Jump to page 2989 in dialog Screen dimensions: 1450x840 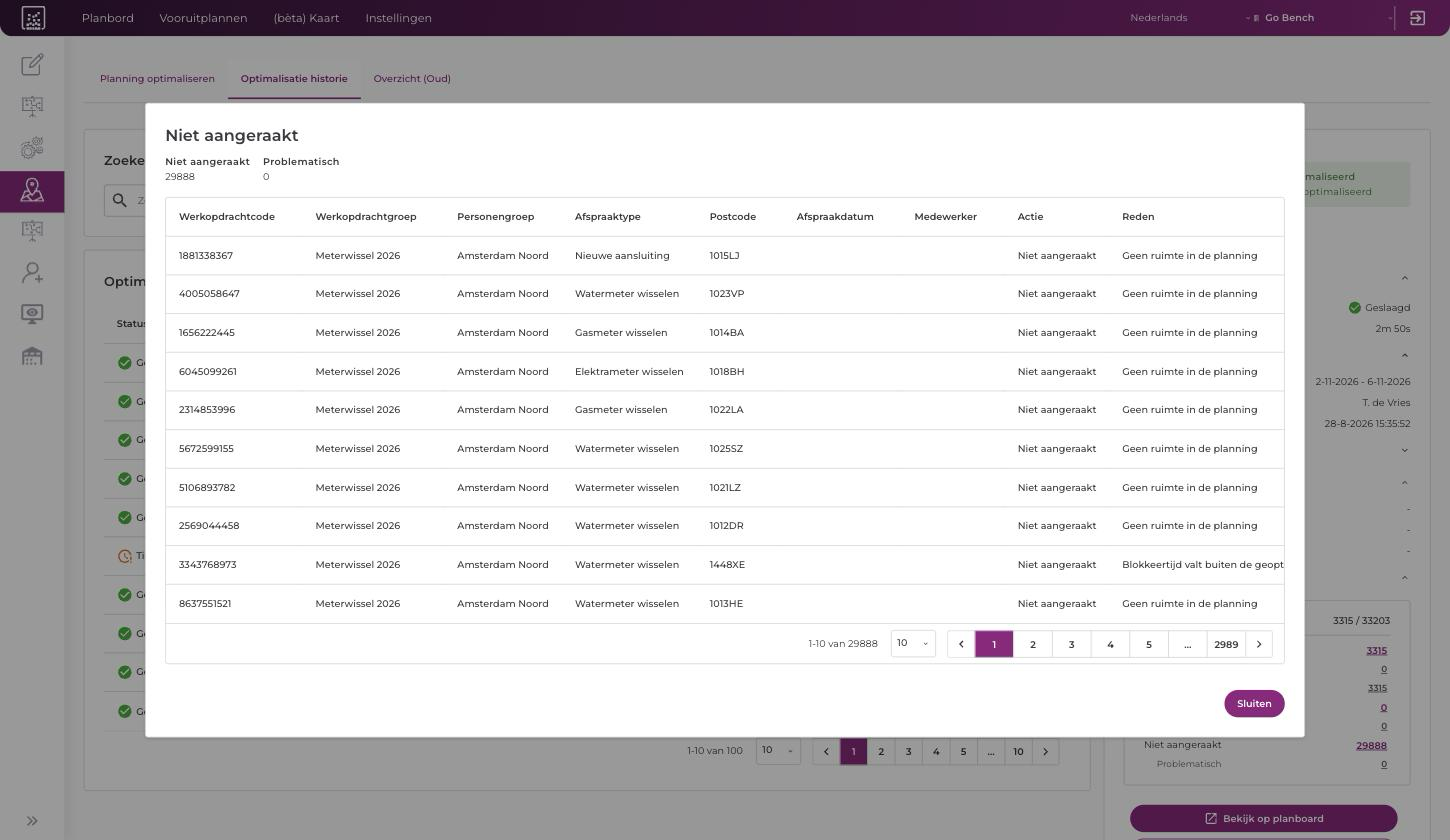click(1226, 644)
